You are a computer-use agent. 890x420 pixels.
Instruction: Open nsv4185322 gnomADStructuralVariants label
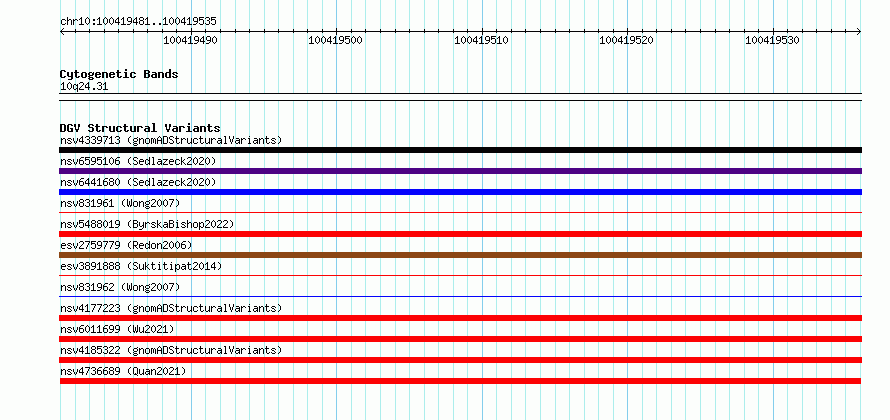pyautogui.click(x=171, y=350)
